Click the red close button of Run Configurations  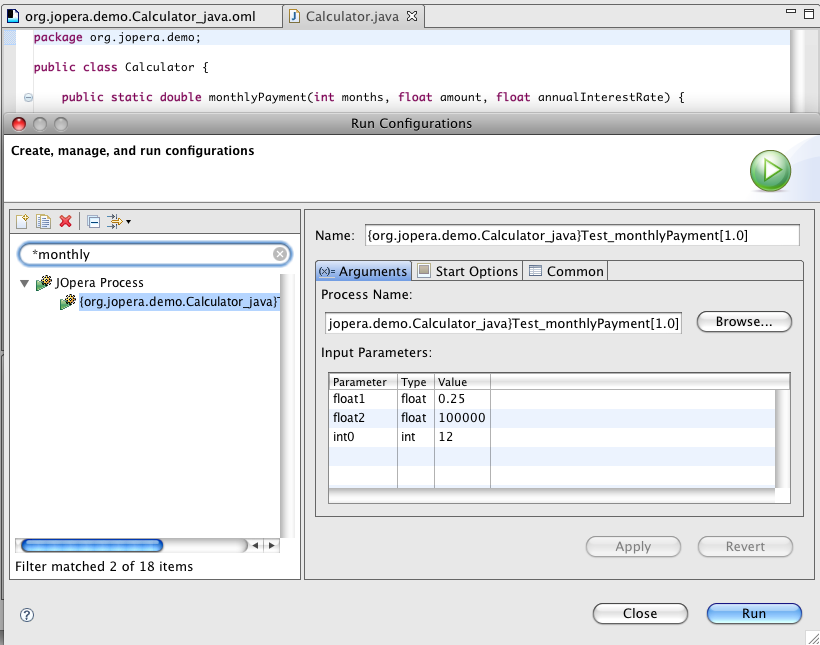tap(19, 124)
